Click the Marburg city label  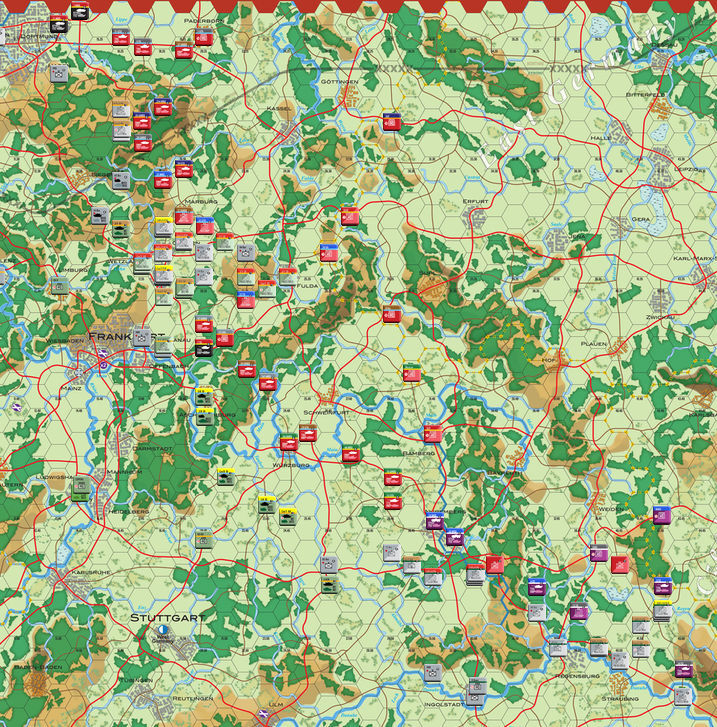coord(201,202)
